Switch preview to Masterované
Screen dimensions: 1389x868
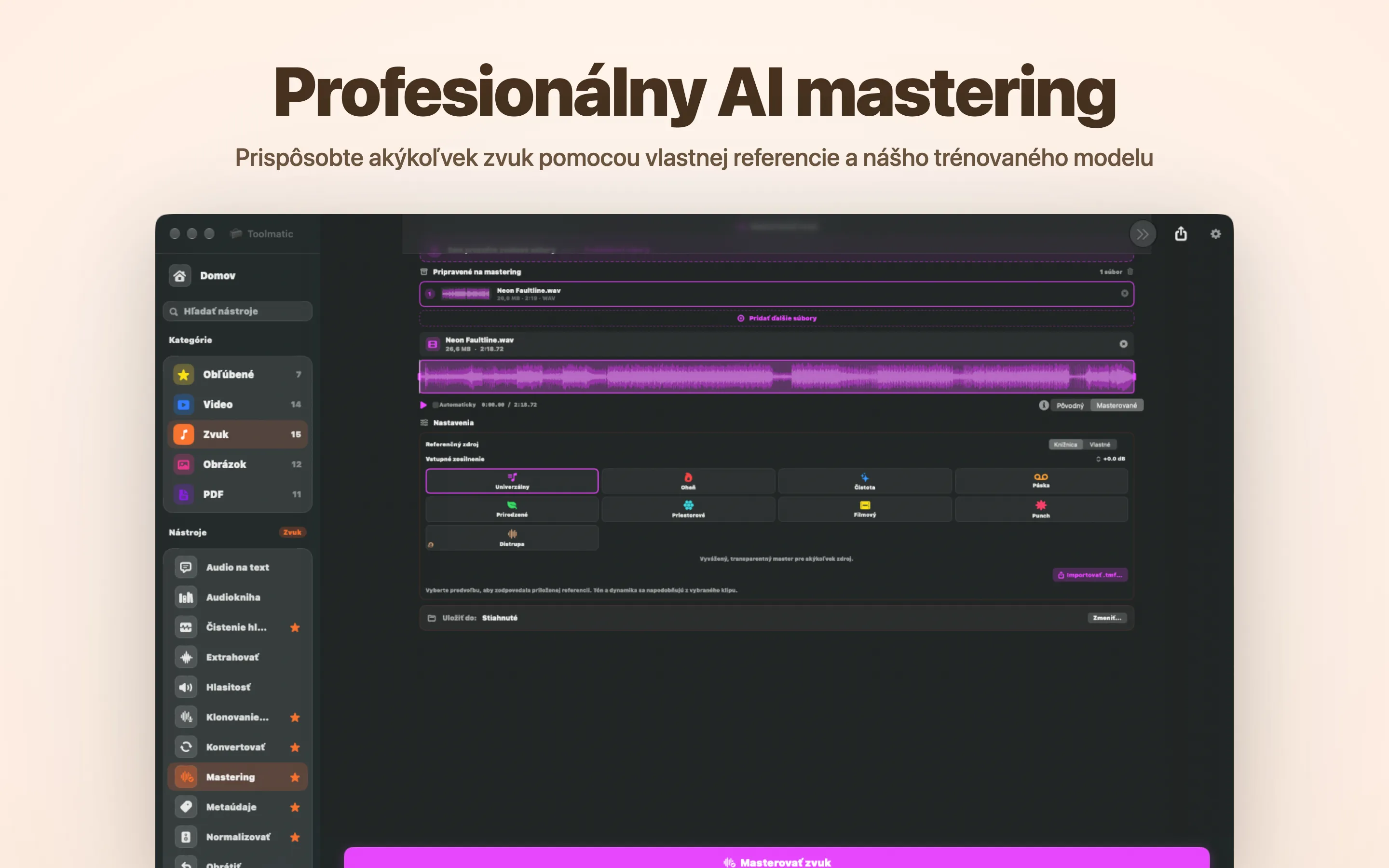point(1117,405)
